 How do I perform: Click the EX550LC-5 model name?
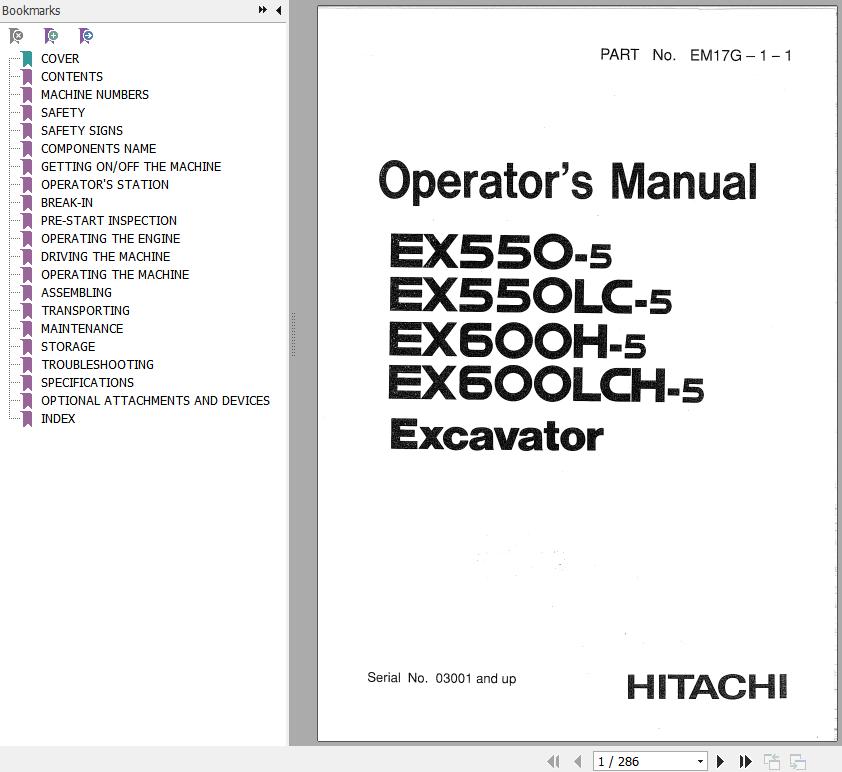coord(530,296)
